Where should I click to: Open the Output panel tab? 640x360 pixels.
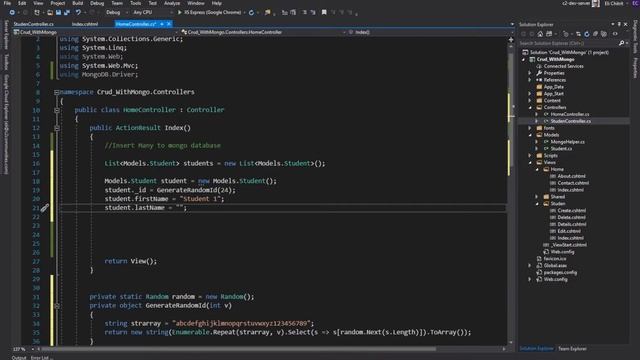click(19, 358)
